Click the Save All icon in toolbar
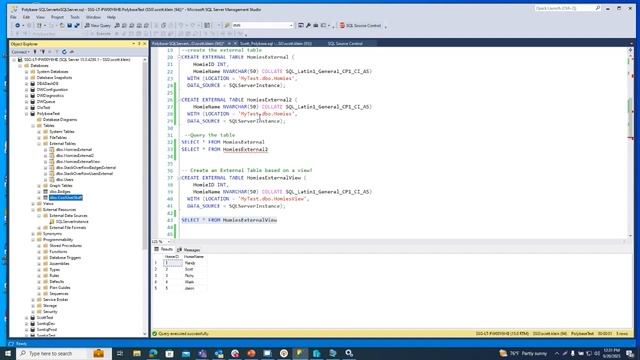 click(x=77, y=25)
